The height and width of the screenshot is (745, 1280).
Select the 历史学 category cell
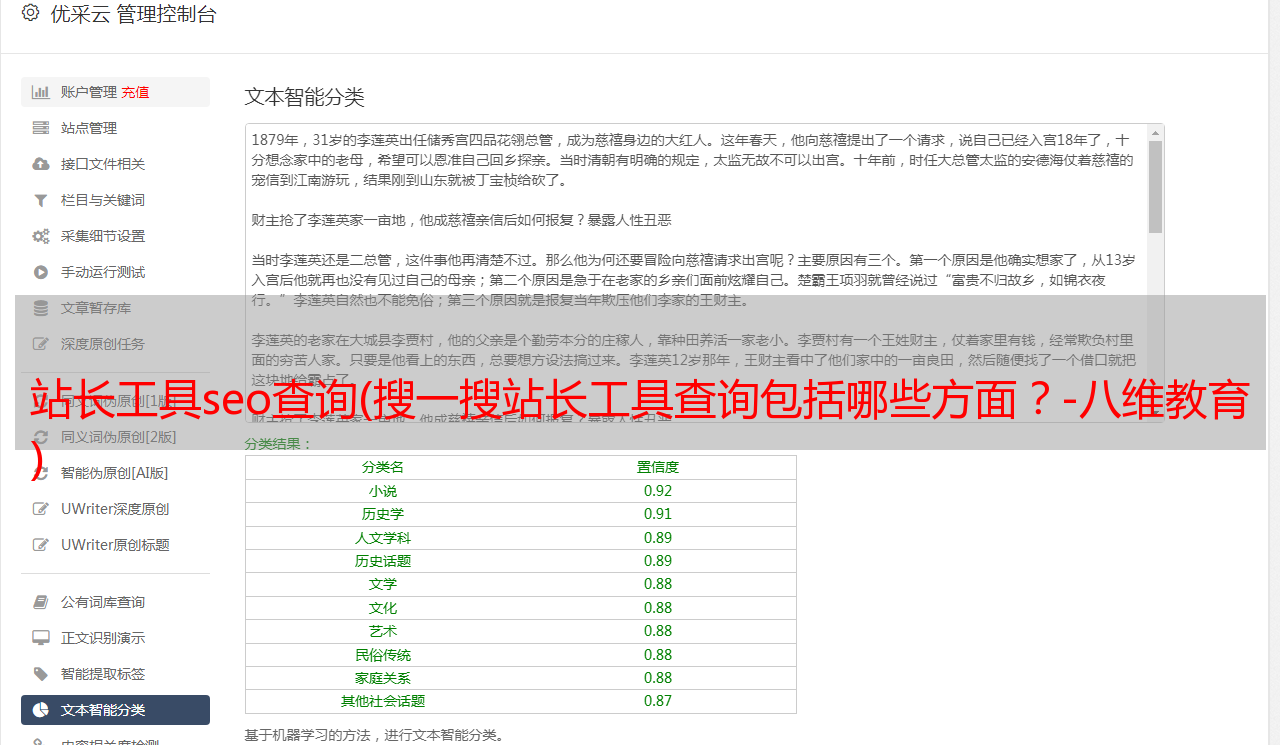tap(383, 514)
